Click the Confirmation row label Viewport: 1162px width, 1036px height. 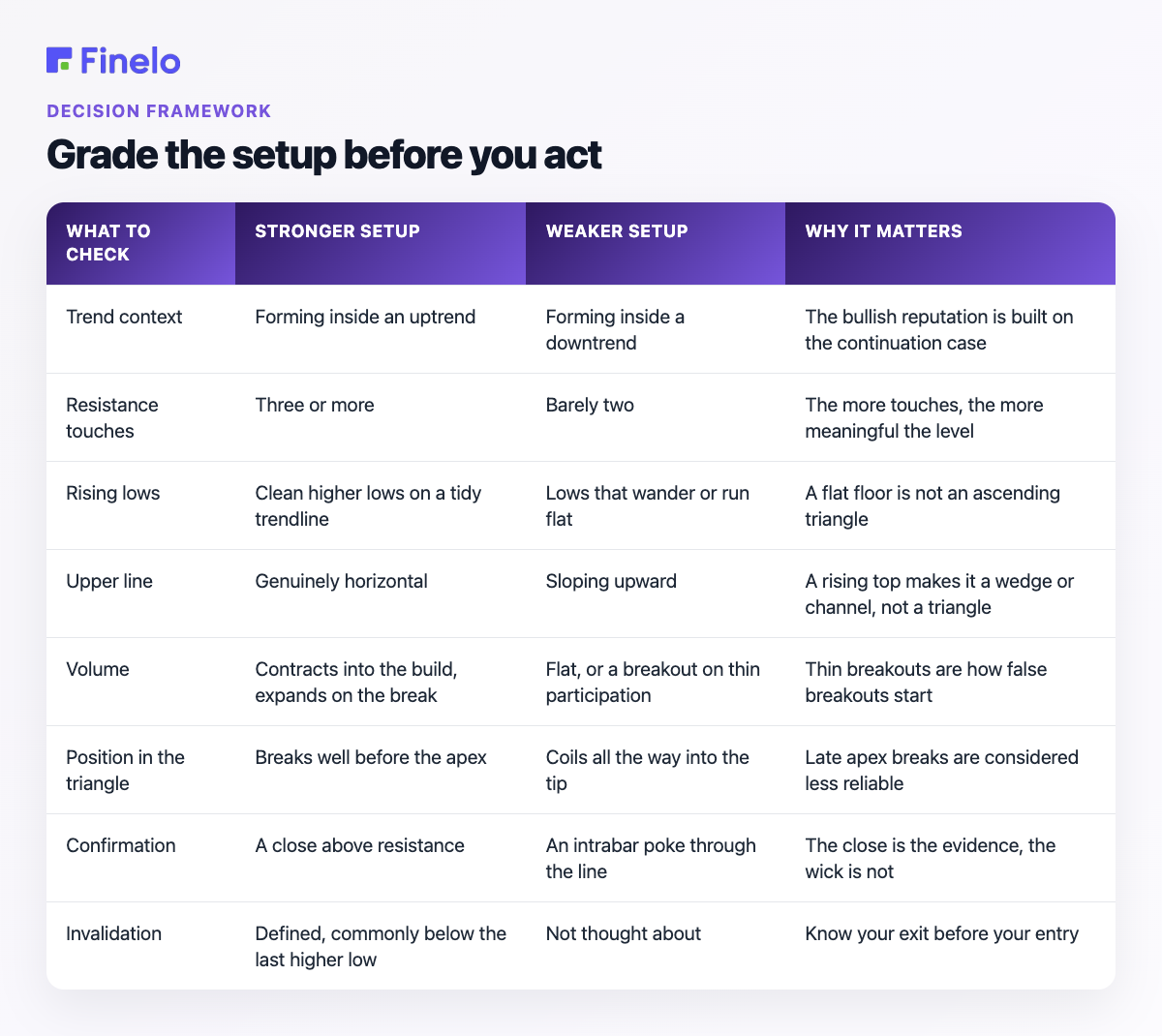(x=121, y=845)
